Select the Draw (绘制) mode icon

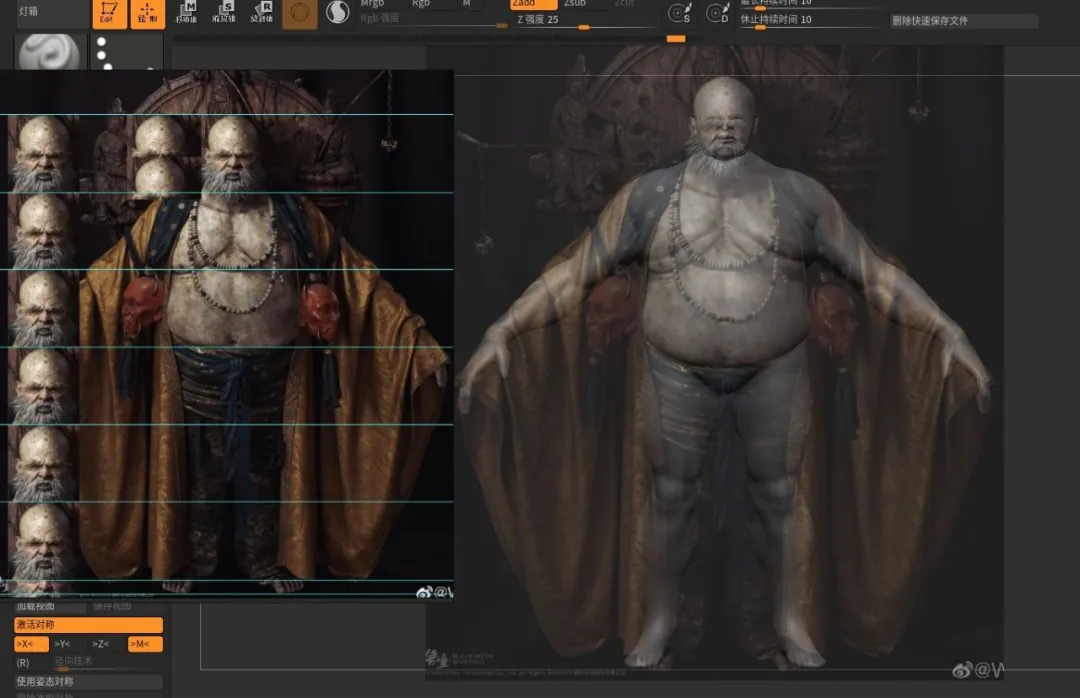click(x=147, y=13)
